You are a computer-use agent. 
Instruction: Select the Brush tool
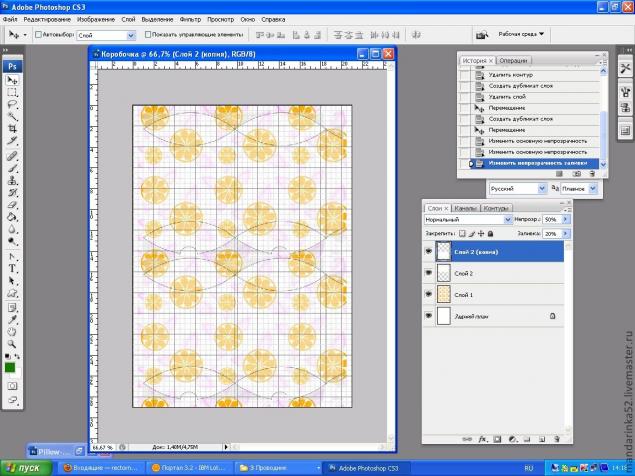(x=12, y=168)
